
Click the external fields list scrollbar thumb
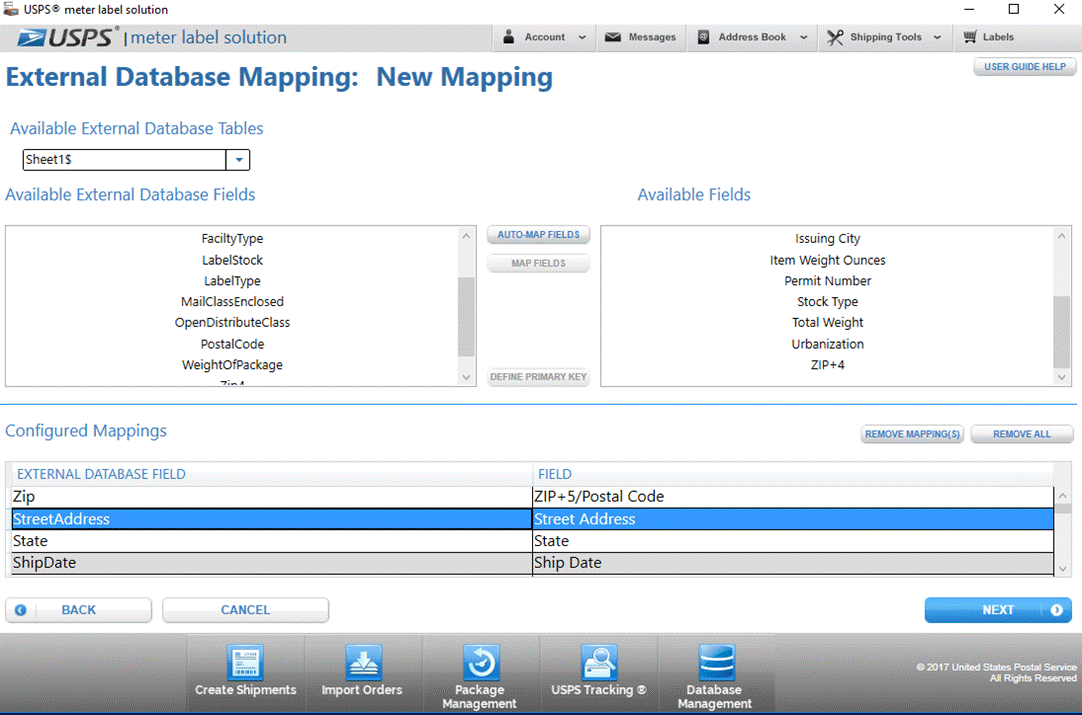466,317
